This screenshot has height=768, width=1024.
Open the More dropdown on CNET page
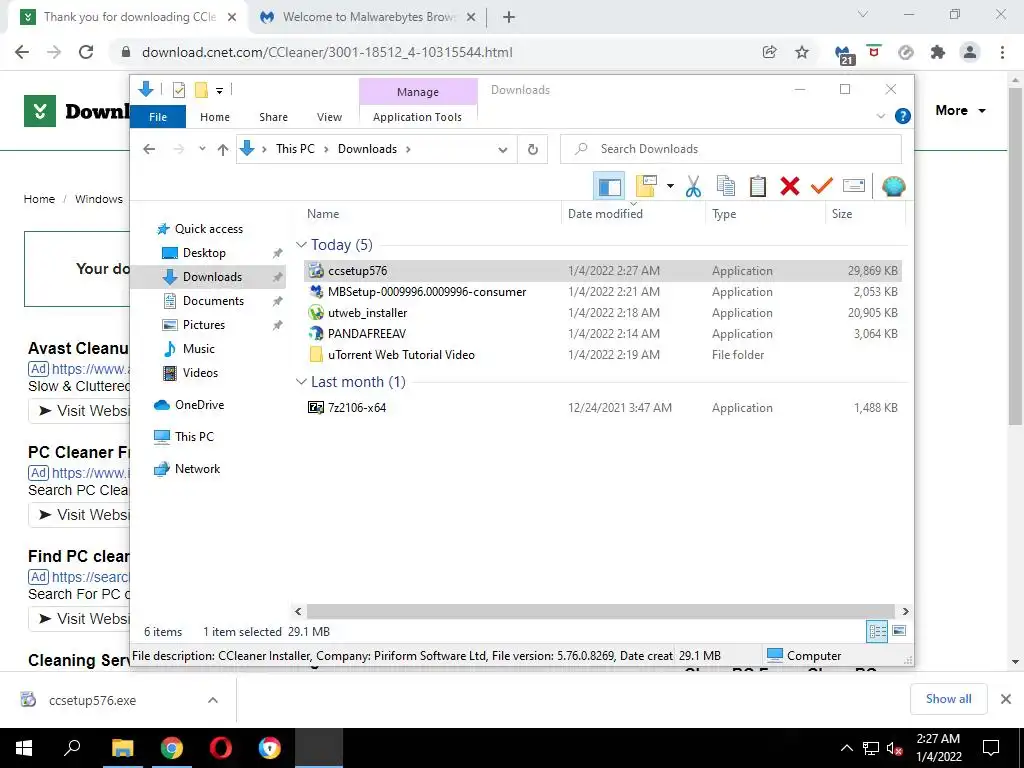[x=961, y=110]
